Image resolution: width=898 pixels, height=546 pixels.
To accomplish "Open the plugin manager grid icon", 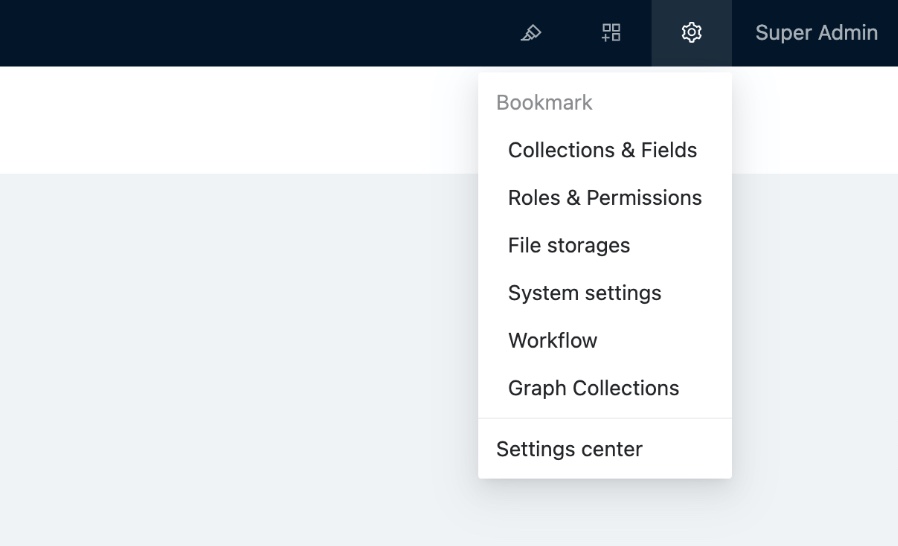I will [611, 33].
